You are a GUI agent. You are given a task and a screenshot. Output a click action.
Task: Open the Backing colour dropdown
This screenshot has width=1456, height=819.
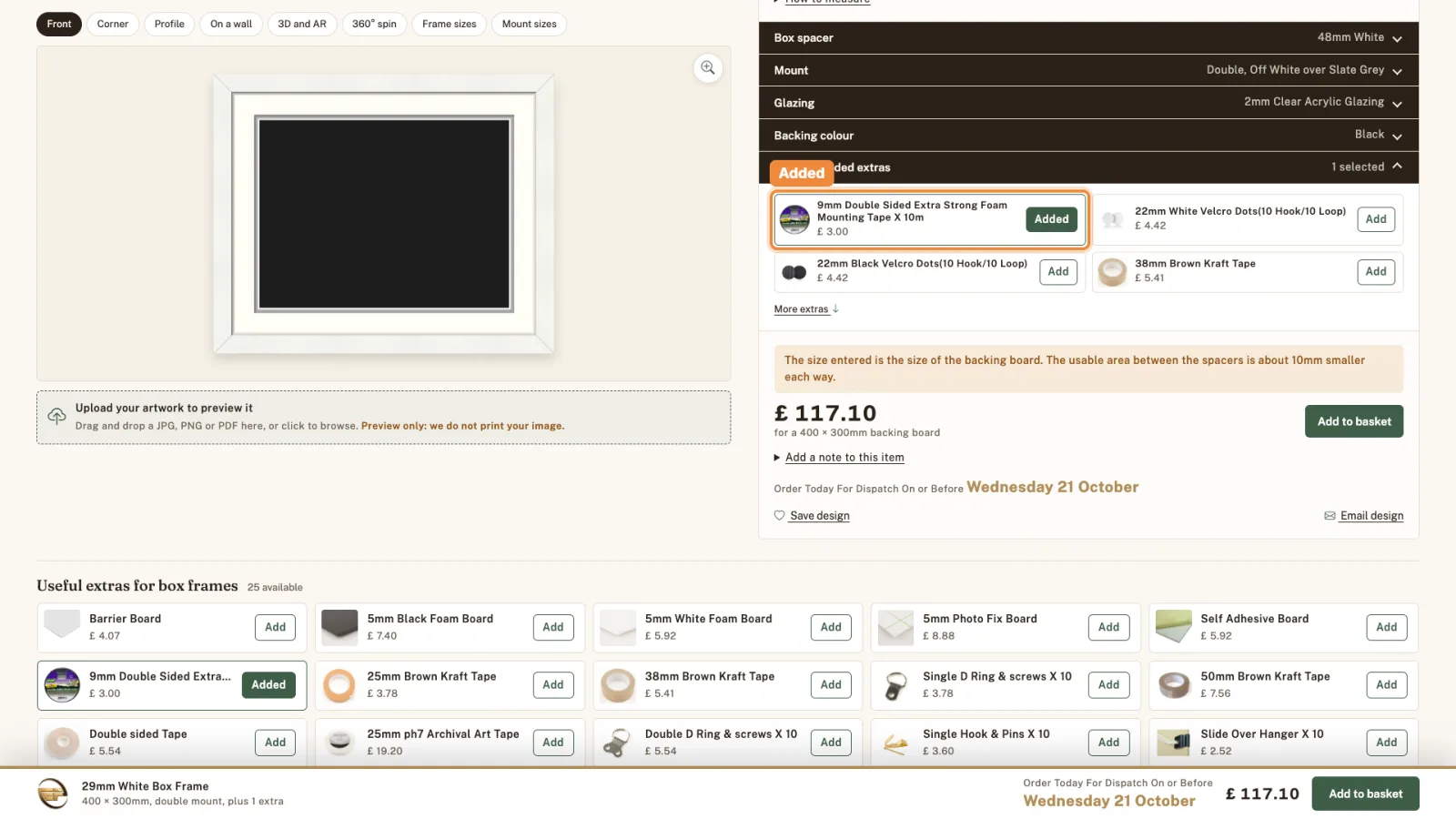[x=1088, y=135]
